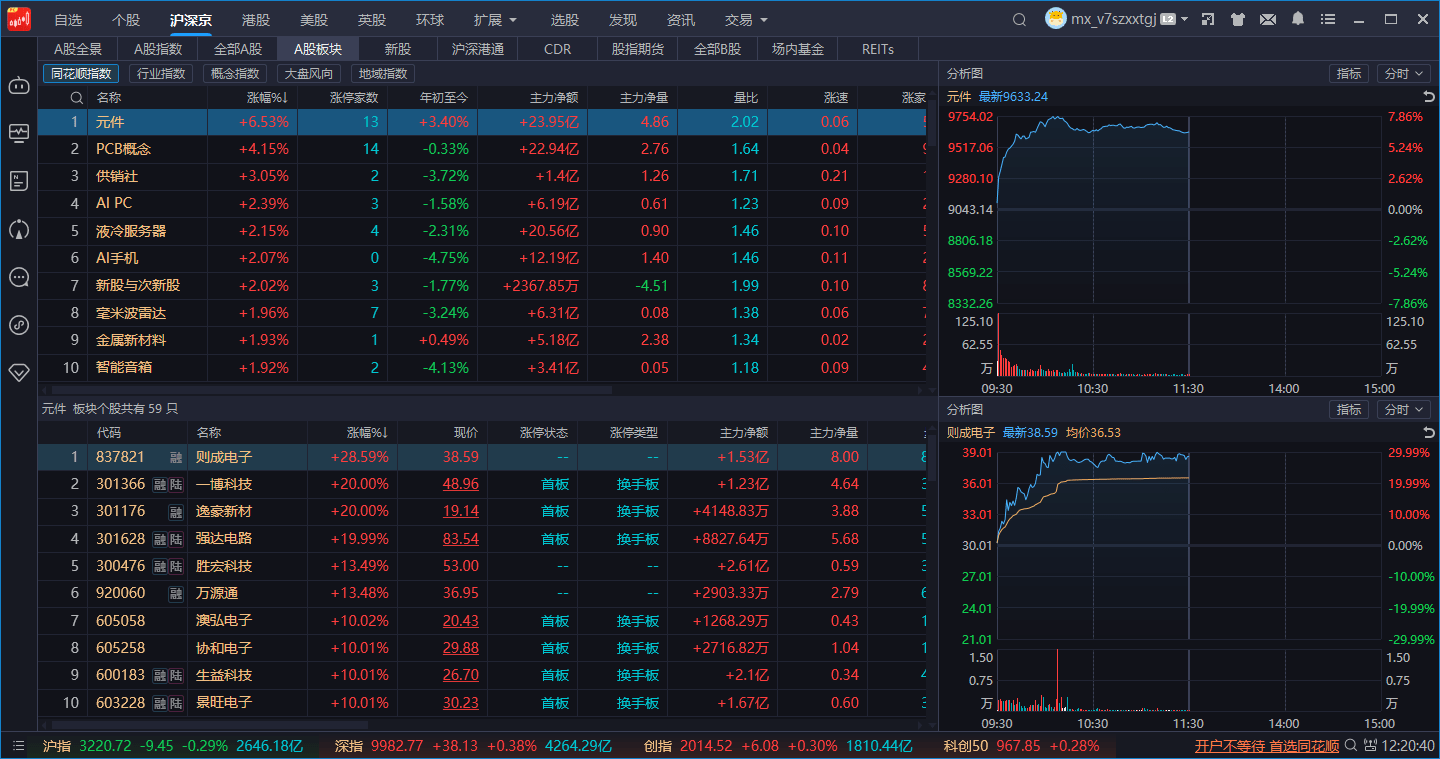Switch to the 港股 top menu
This screenshot has height=759, width=1440.
coord(256,20)
